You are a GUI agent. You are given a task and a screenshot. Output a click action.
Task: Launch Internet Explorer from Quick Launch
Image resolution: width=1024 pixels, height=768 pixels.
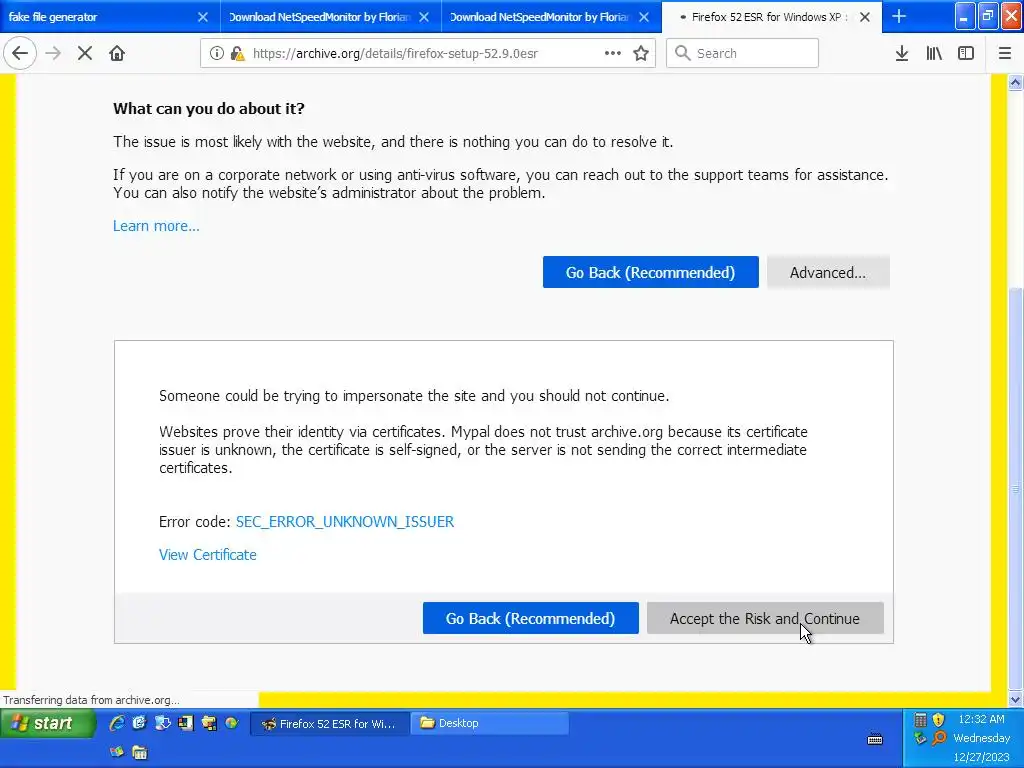[116, 723]
